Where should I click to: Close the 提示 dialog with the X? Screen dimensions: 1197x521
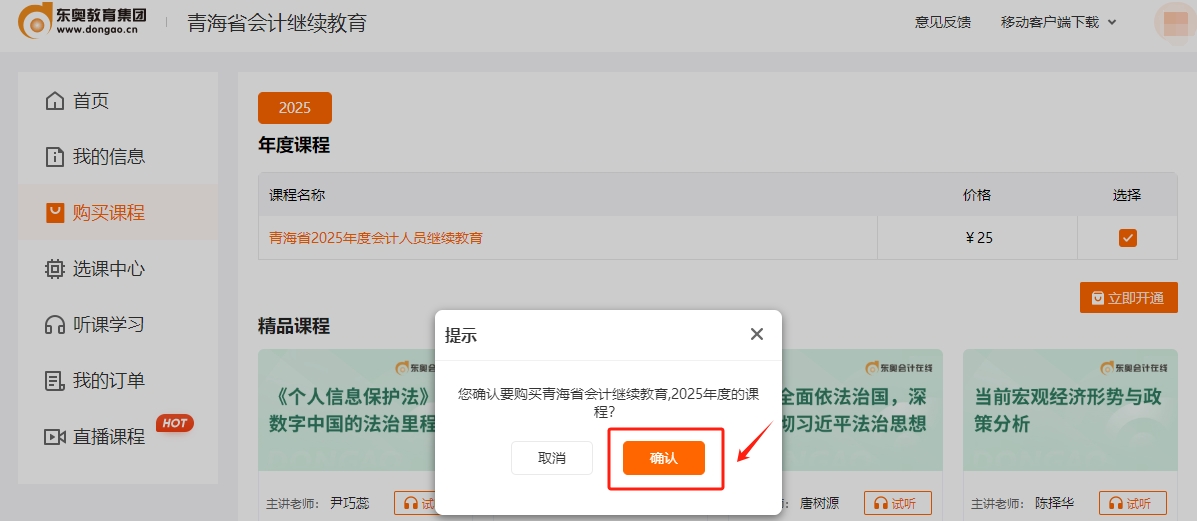(757, 334)
